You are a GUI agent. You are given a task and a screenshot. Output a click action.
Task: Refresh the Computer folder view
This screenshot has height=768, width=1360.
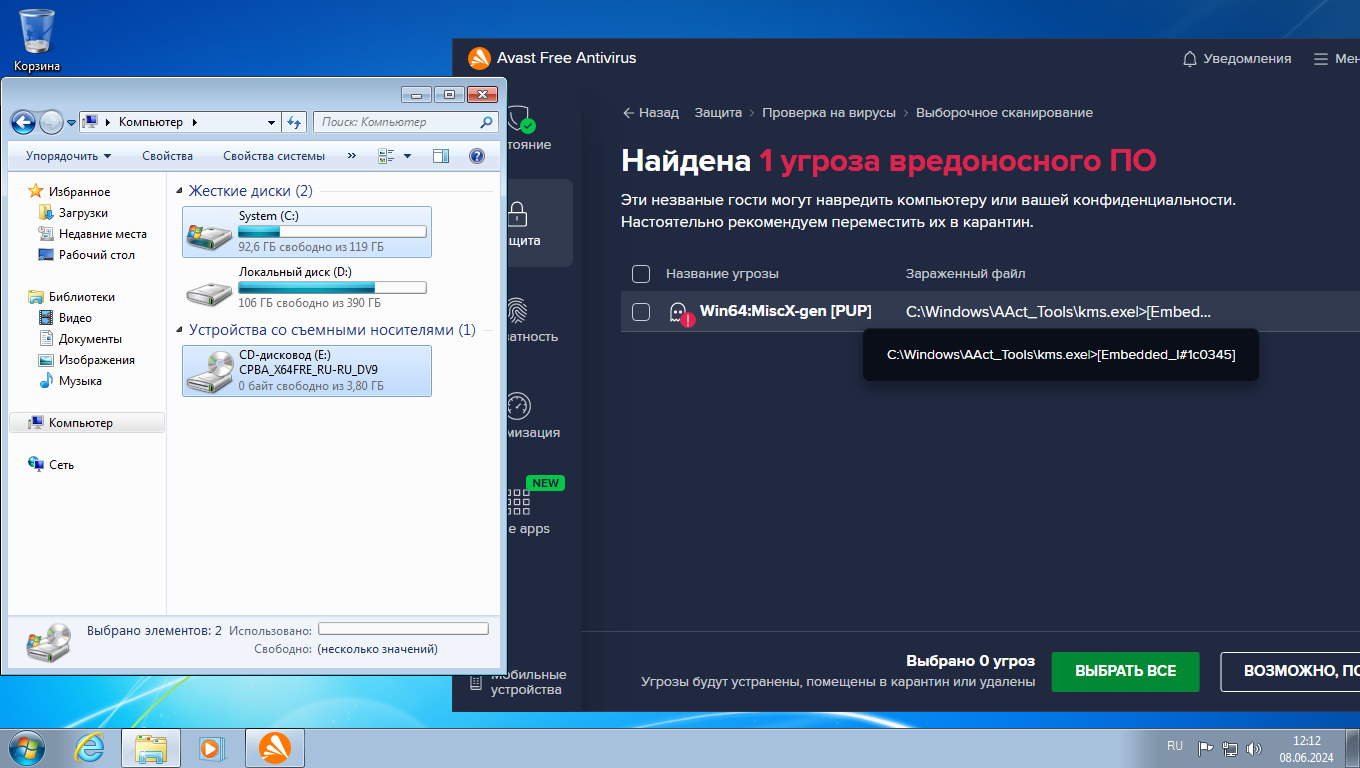(x=294, y=122)
